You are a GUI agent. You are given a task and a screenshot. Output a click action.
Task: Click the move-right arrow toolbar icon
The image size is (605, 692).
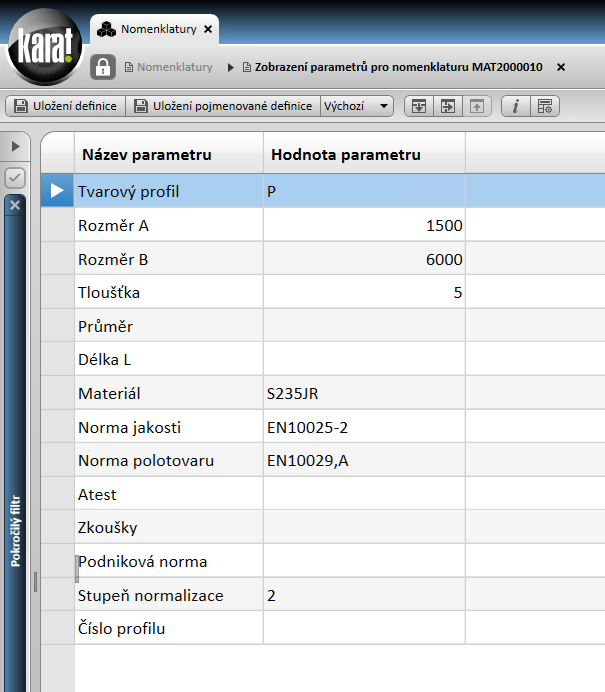point(447,106)
